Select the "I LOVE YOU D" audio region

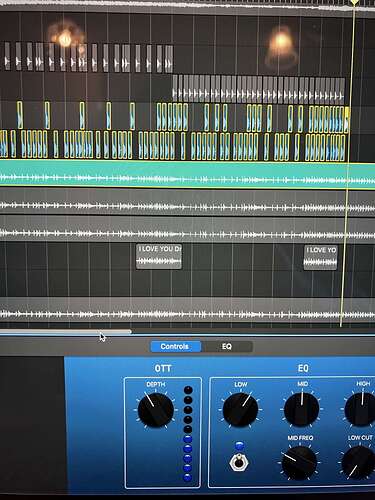click(159, 256)
